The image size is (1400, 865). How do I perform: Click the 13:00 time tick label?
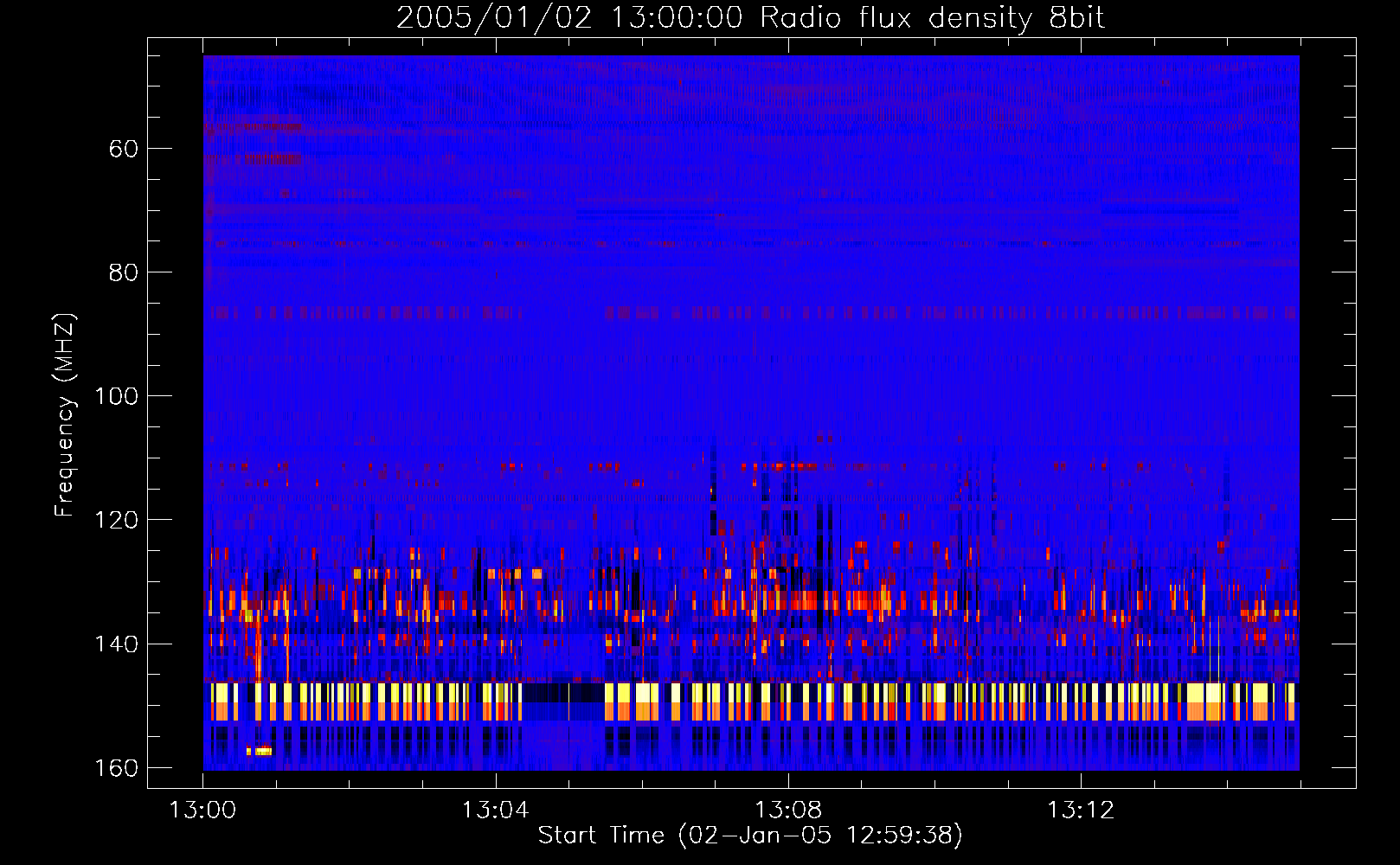tap(202, 811)
